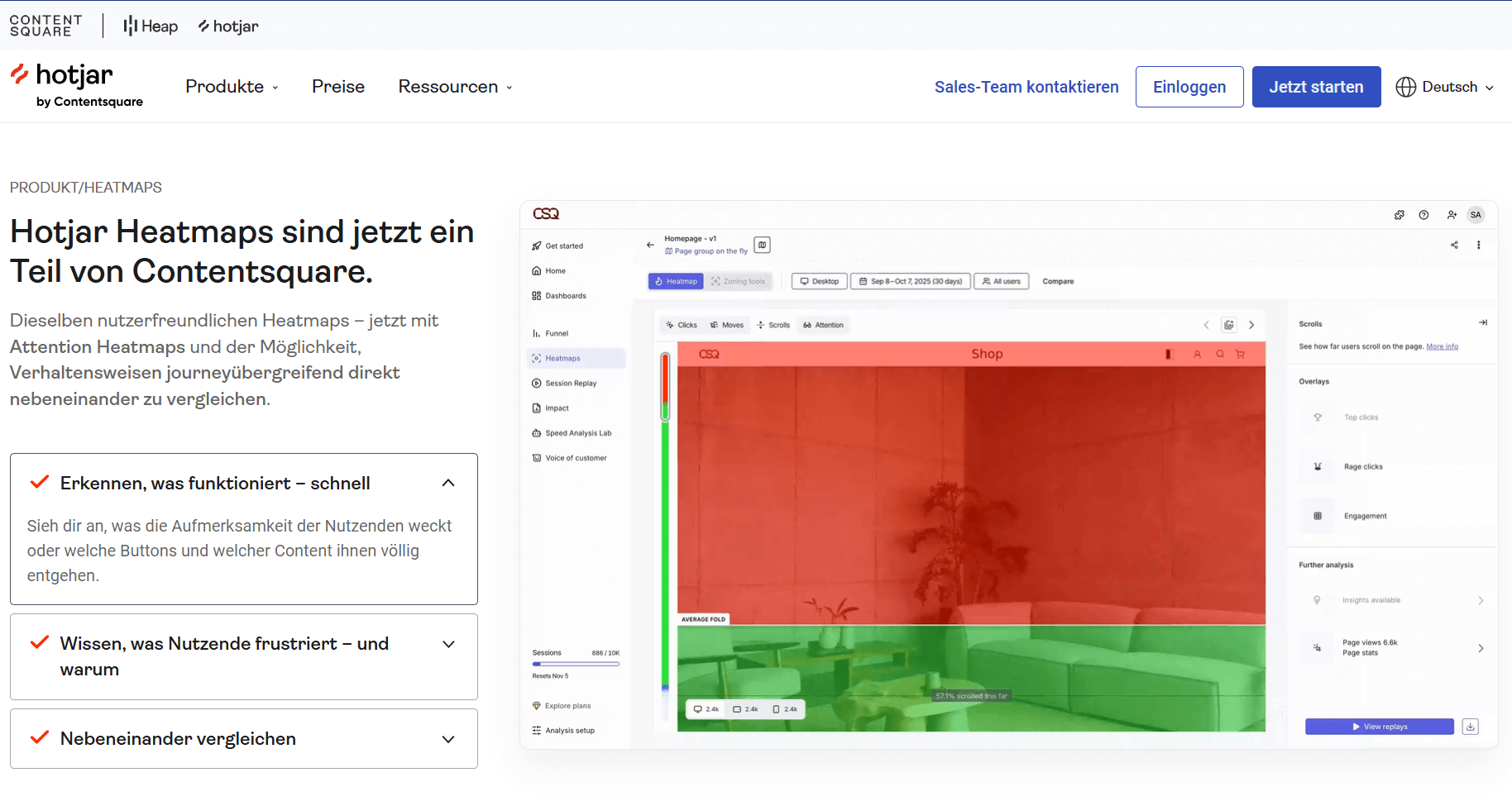
Task: Click the add user icon
Action: [x=1452, y=215]
